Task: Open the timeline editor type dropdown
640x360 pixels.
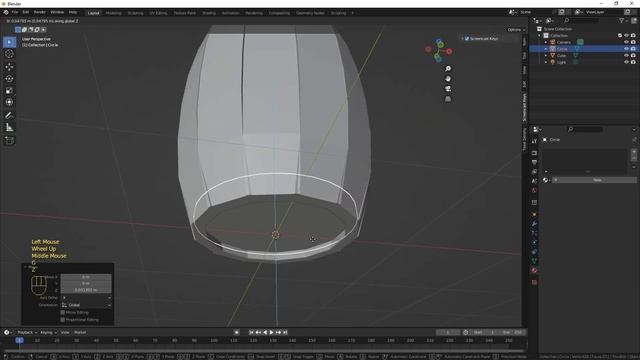Action: pos(8,332)
